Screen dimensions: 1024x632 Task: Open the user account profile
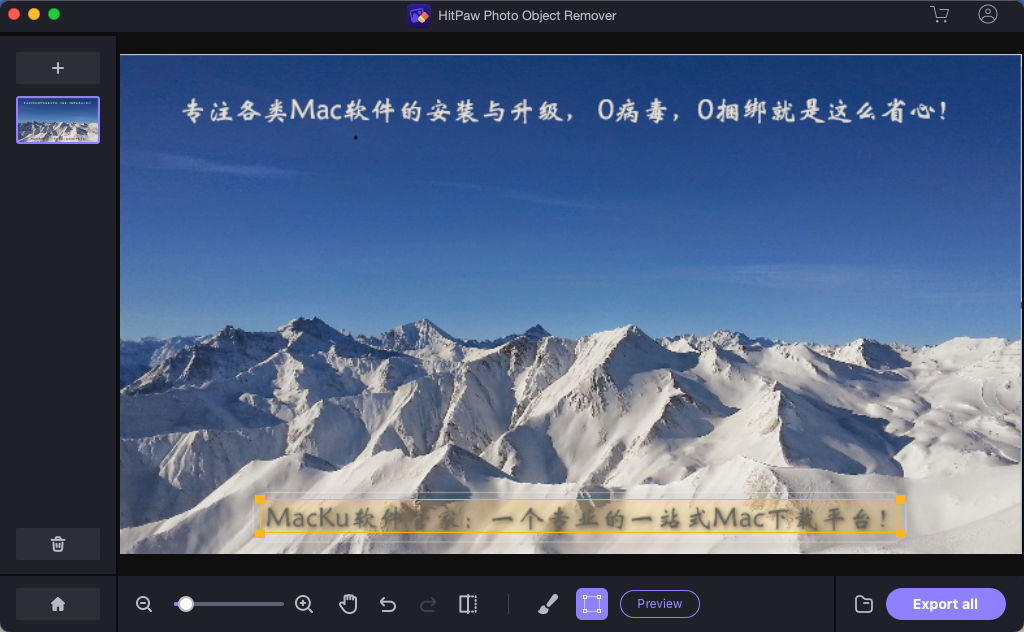987,14
